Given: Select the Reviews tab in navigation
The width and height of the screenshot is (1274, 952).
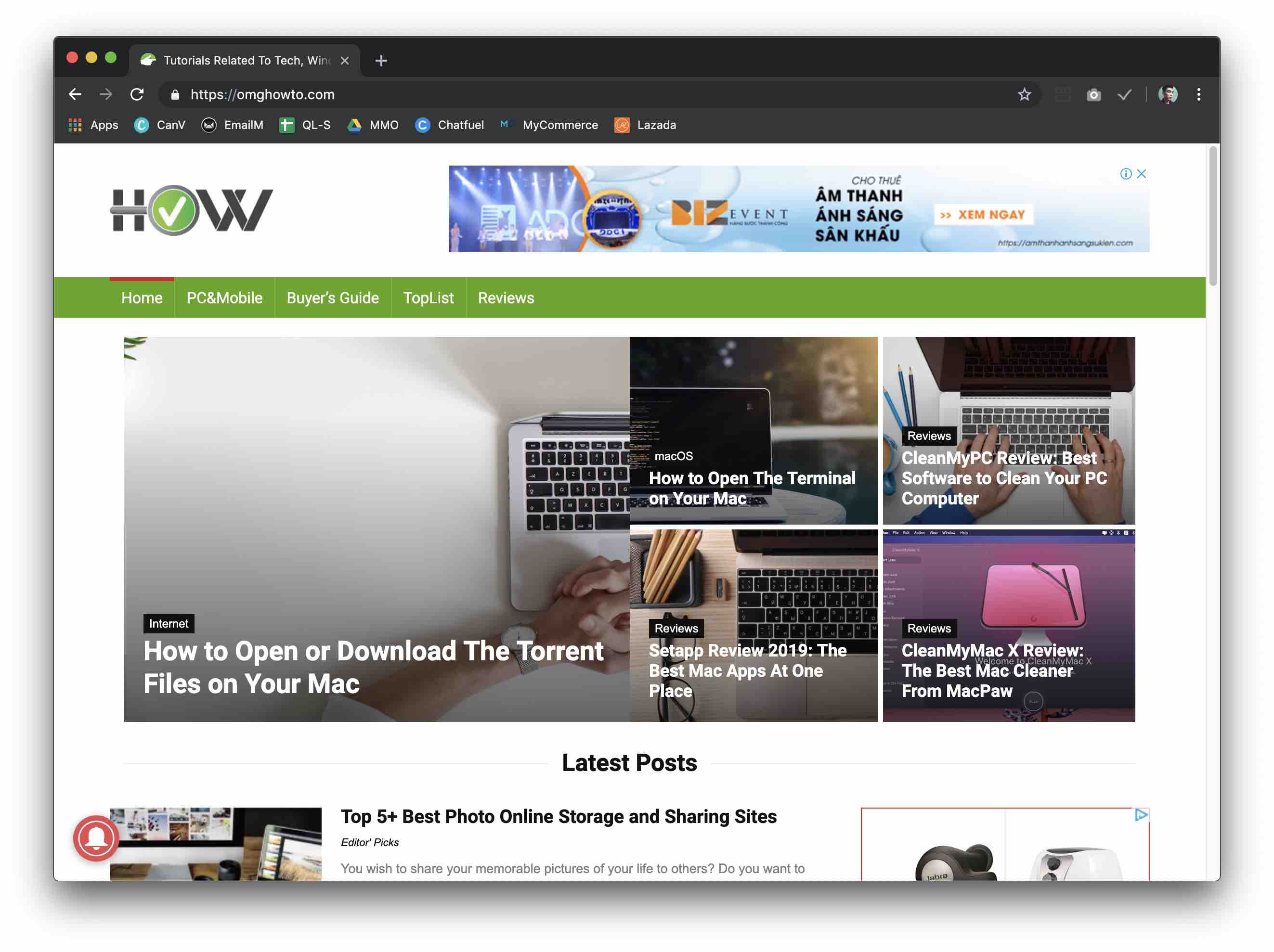Looking at the screenshot, I should (505, 297).
